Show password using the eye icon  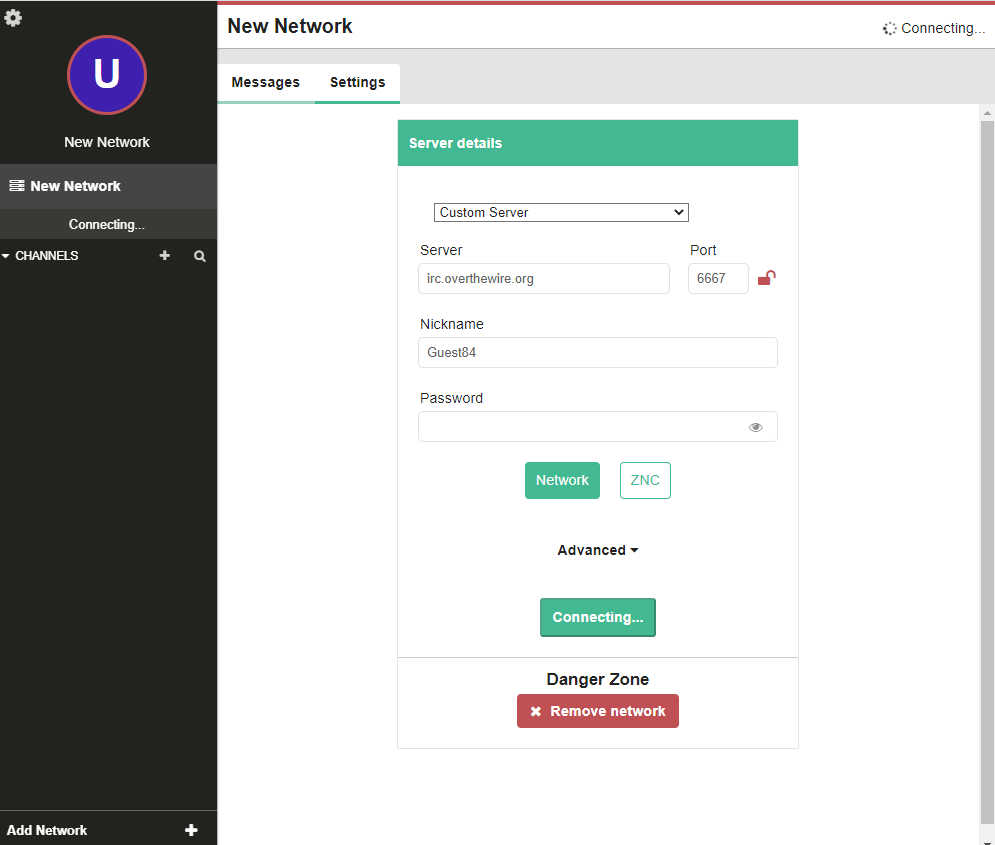pyautogui.click(x=755, y=427)
